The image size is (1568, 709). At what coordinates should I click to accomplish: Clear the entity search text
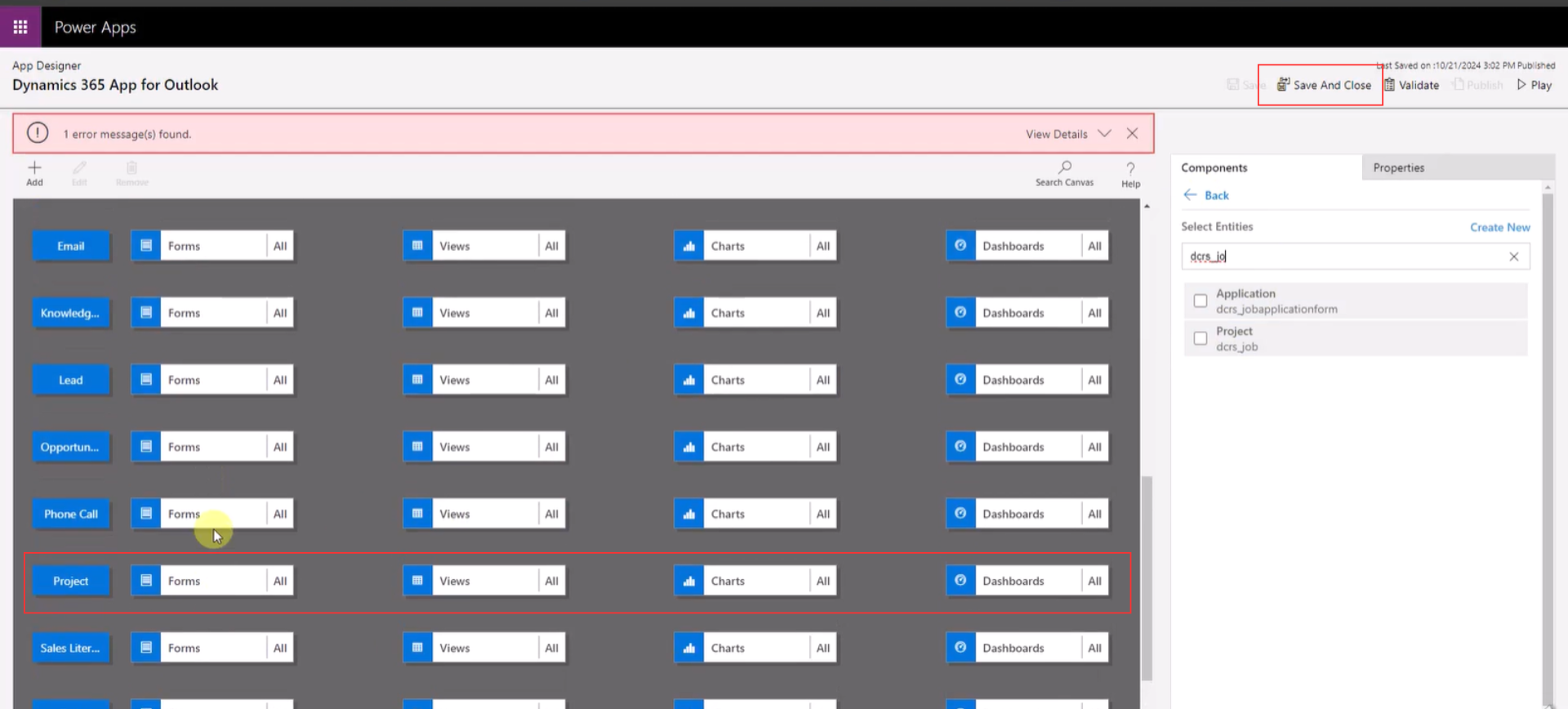tap(1513, 256)
